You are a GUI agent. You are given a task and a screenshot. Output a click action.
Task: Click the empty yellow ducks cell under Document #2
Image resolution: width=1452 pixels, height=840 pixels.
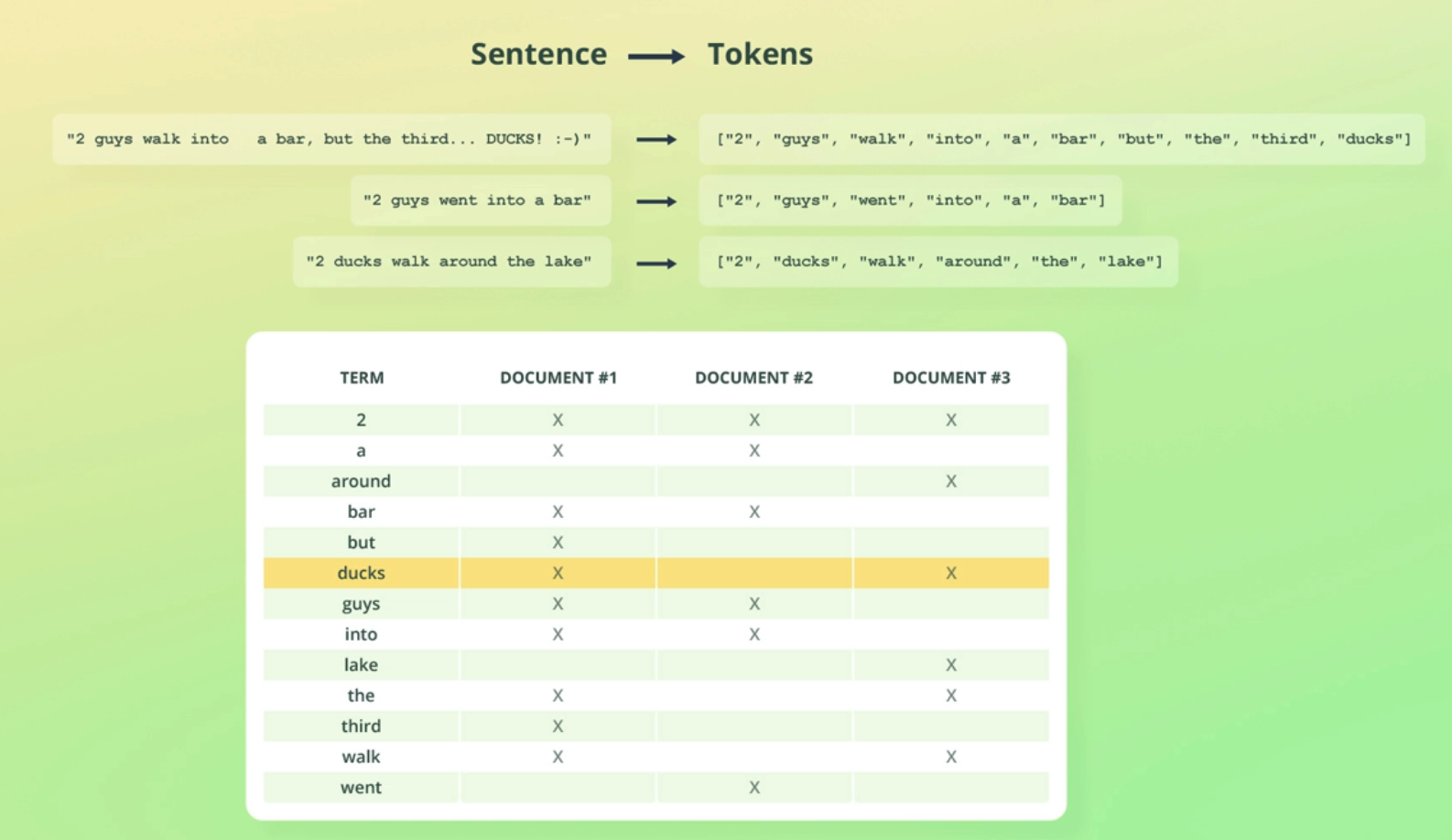(754, 574)
